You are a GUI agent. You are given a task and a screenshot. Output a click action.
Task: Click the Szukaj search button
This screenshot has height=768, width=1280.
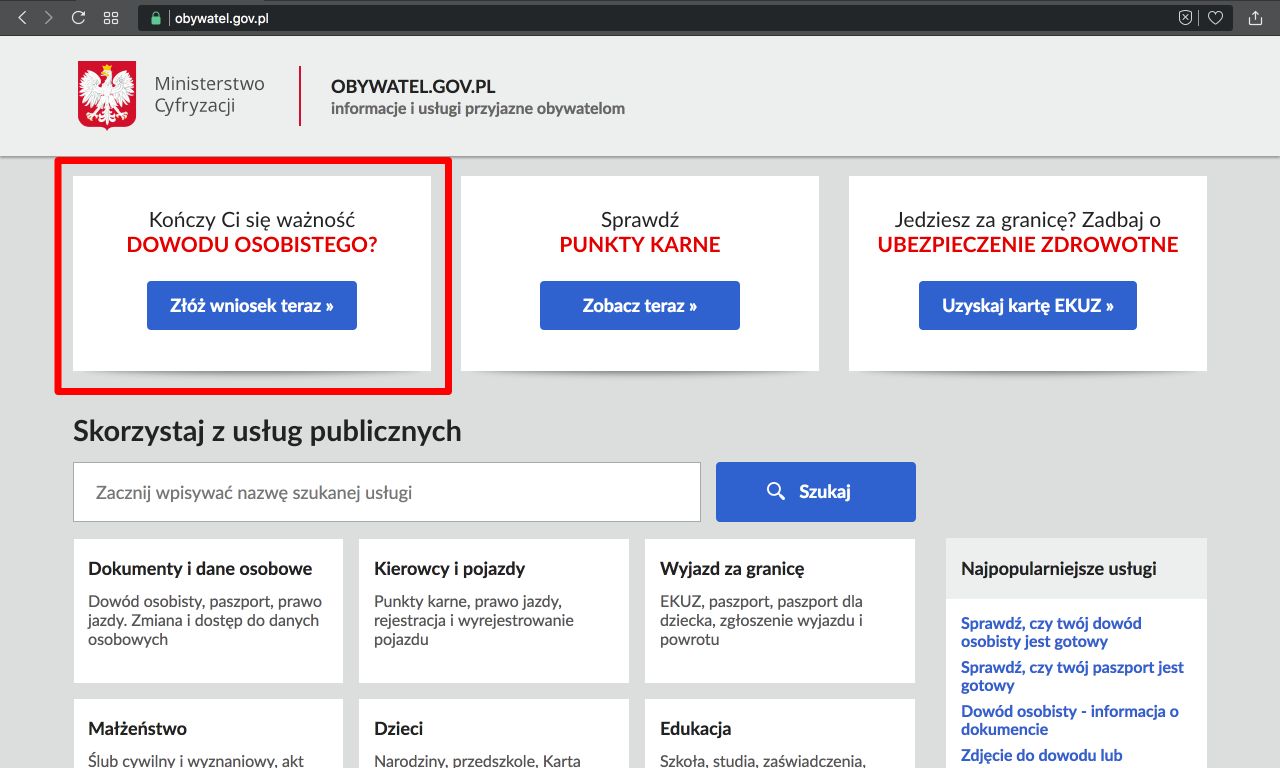pos(816,492)
